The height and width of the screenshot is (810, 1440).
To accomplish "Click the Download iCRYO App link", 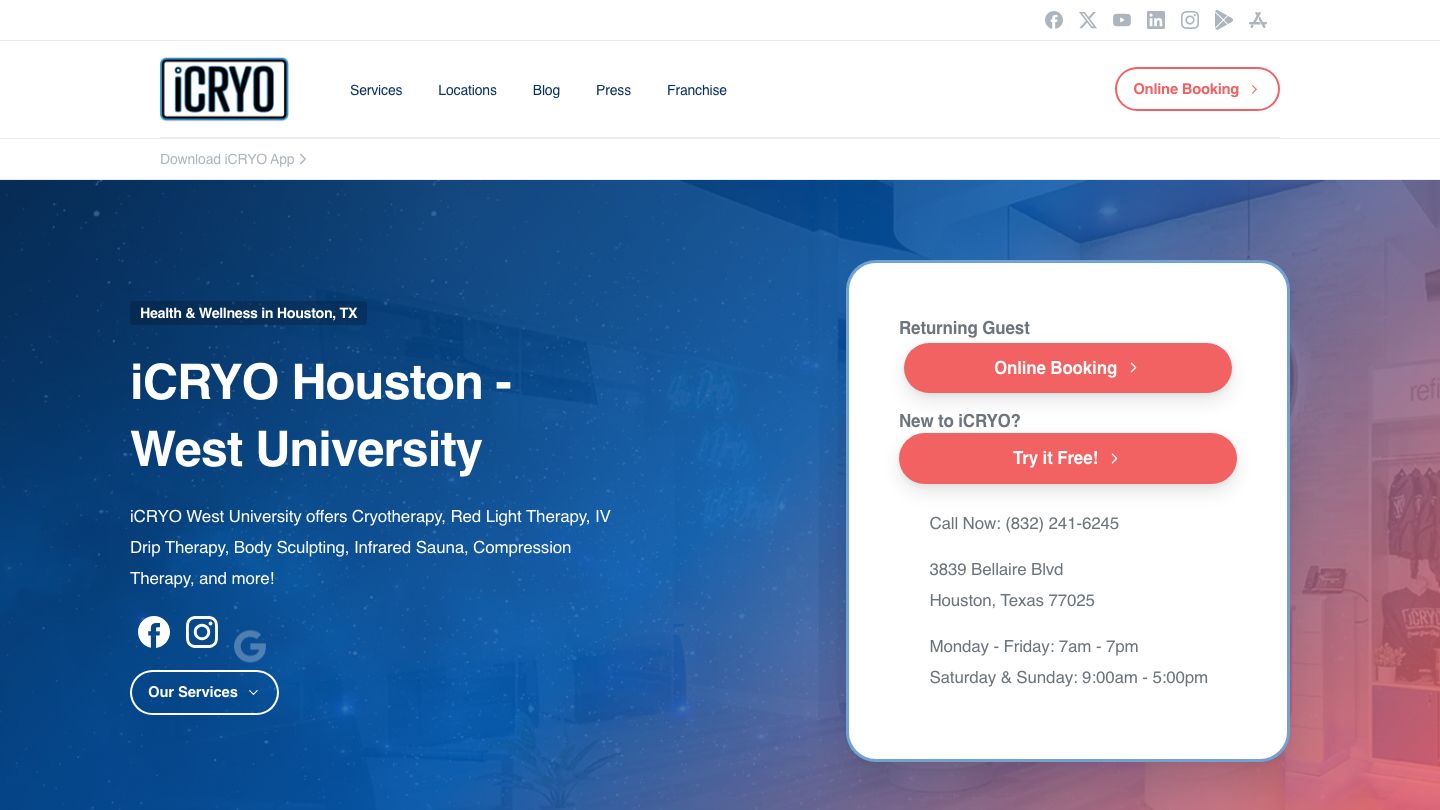I will (232, 159).
